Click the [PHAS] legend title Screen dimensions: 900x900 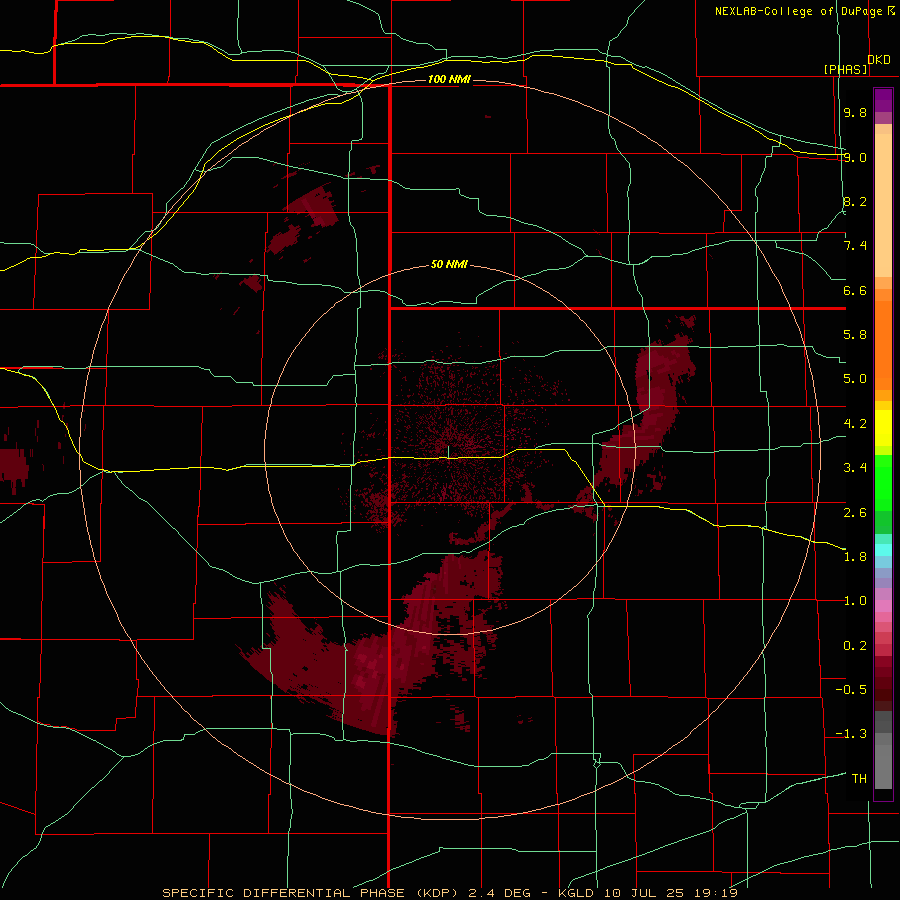click(x=846, y=69)
